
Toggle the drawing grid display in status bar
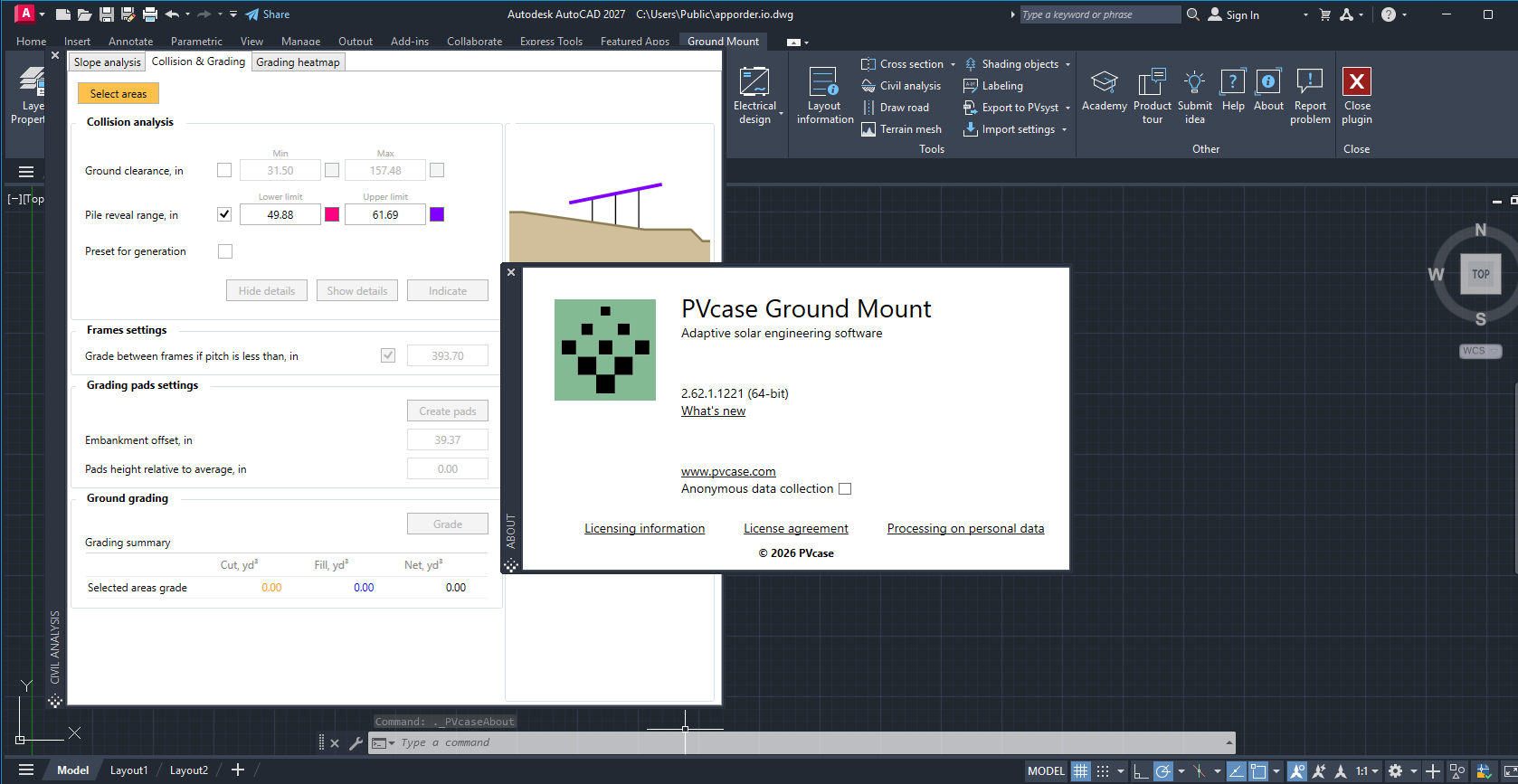1081,771
